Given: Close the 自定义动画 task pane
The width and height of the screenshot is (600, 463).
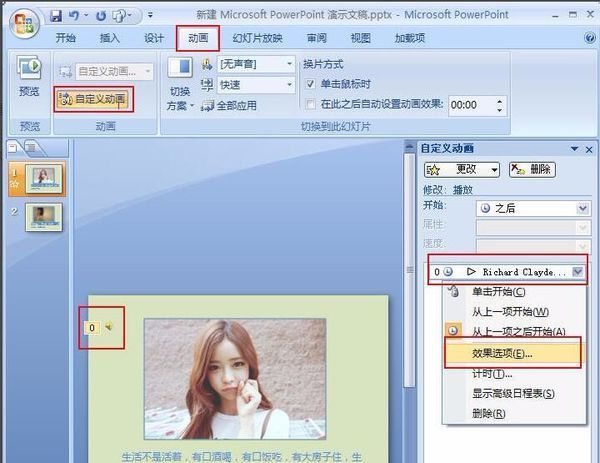Looking at the screenshot, I should point(589,150).
